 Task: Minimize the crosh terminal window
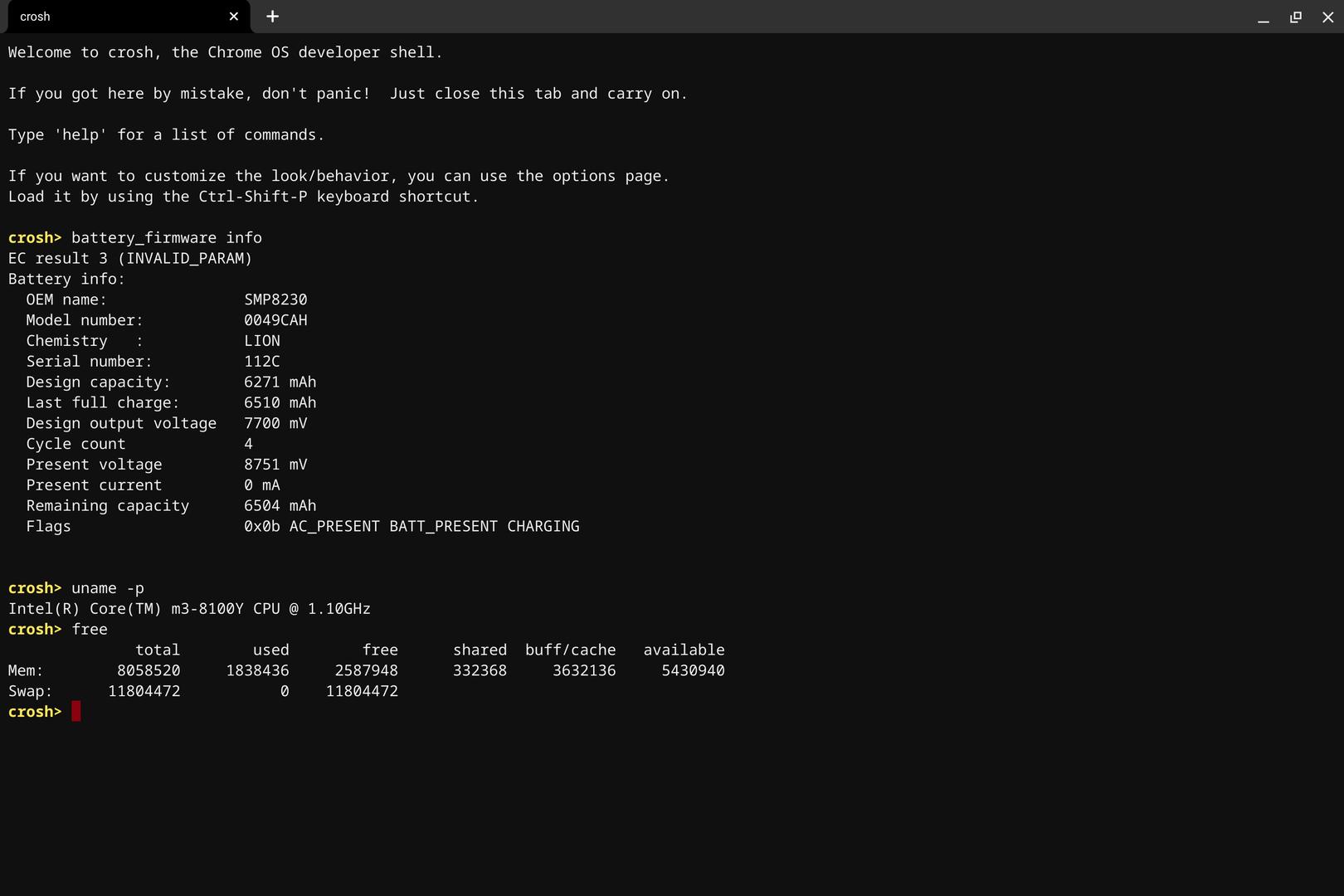pos(1263,17)
